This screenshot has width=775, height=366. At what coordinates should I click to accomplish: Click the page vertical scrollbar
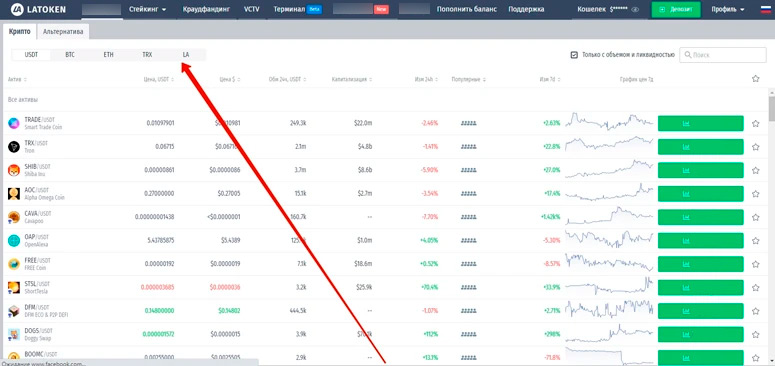click(x=772, y=106)
